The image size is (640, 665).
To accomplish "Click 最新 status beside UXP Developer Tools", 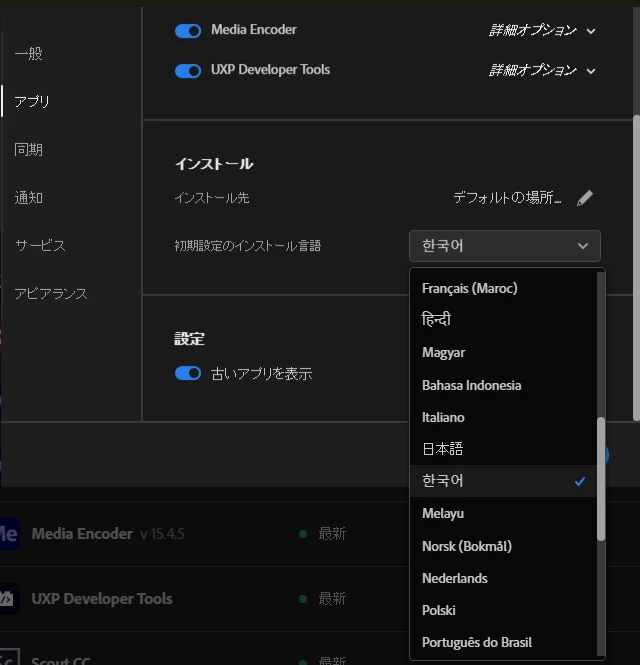I will click(x=332, y=599).
